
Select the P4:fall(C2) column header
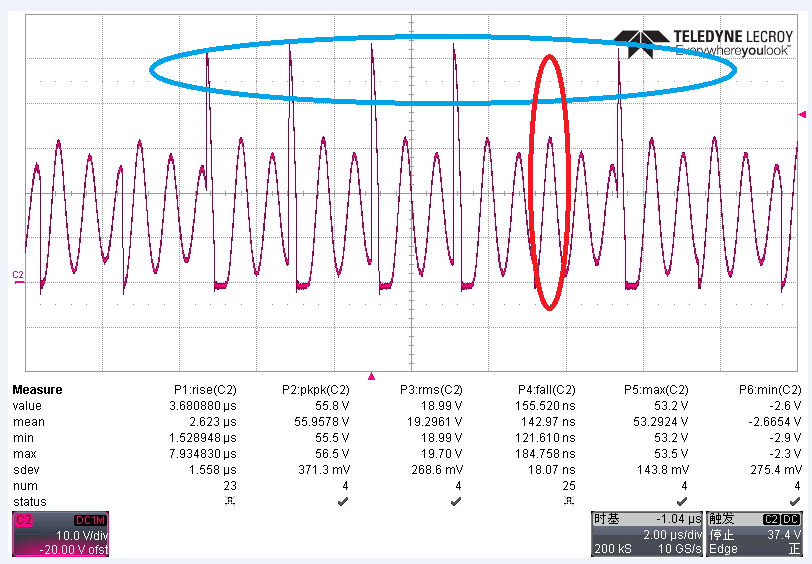pyautogui.click(x=547, y=389)
